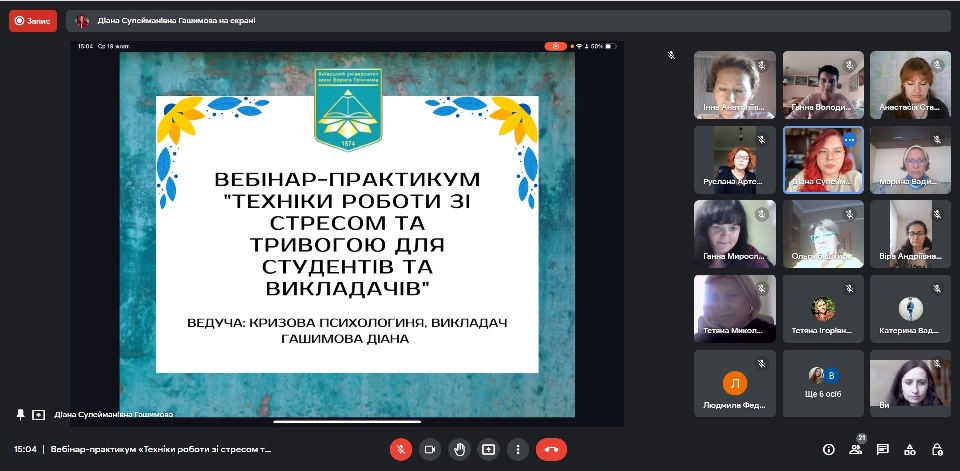Unmute microphone in the call toolbar
This screenshot has height=471, width=960.
pyautogui.click(x=401, y=450)
